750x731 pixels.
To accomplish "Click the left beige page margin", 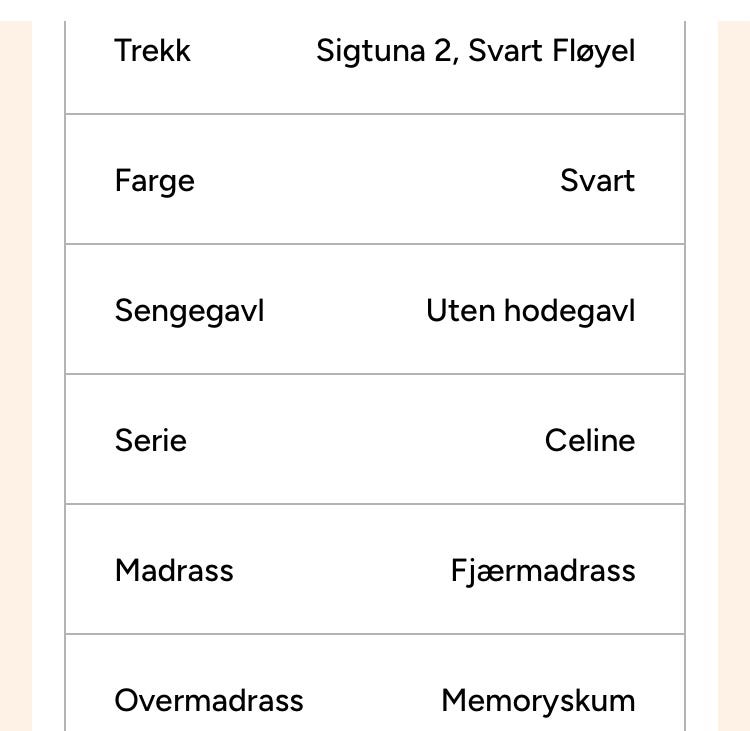I will [x=16, y=376].
